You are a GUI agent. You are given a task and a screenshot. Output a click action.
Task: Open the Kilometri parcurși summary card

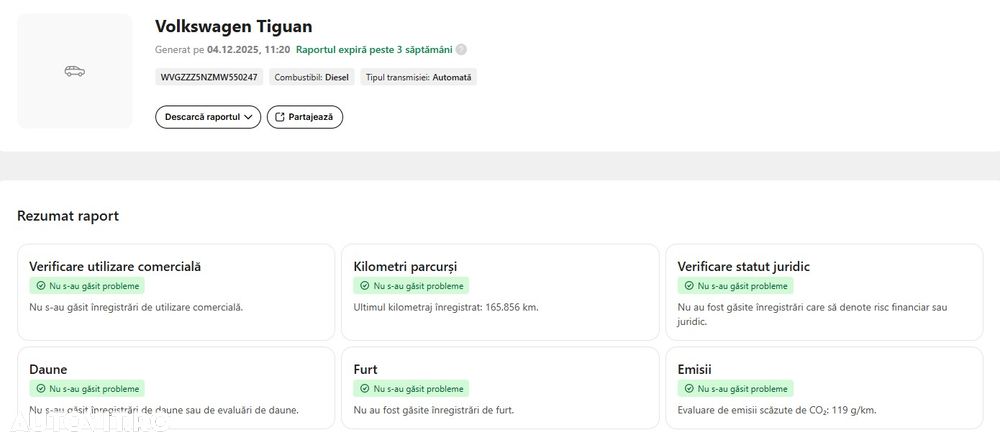pyautogui.click(x=500, y=291)
